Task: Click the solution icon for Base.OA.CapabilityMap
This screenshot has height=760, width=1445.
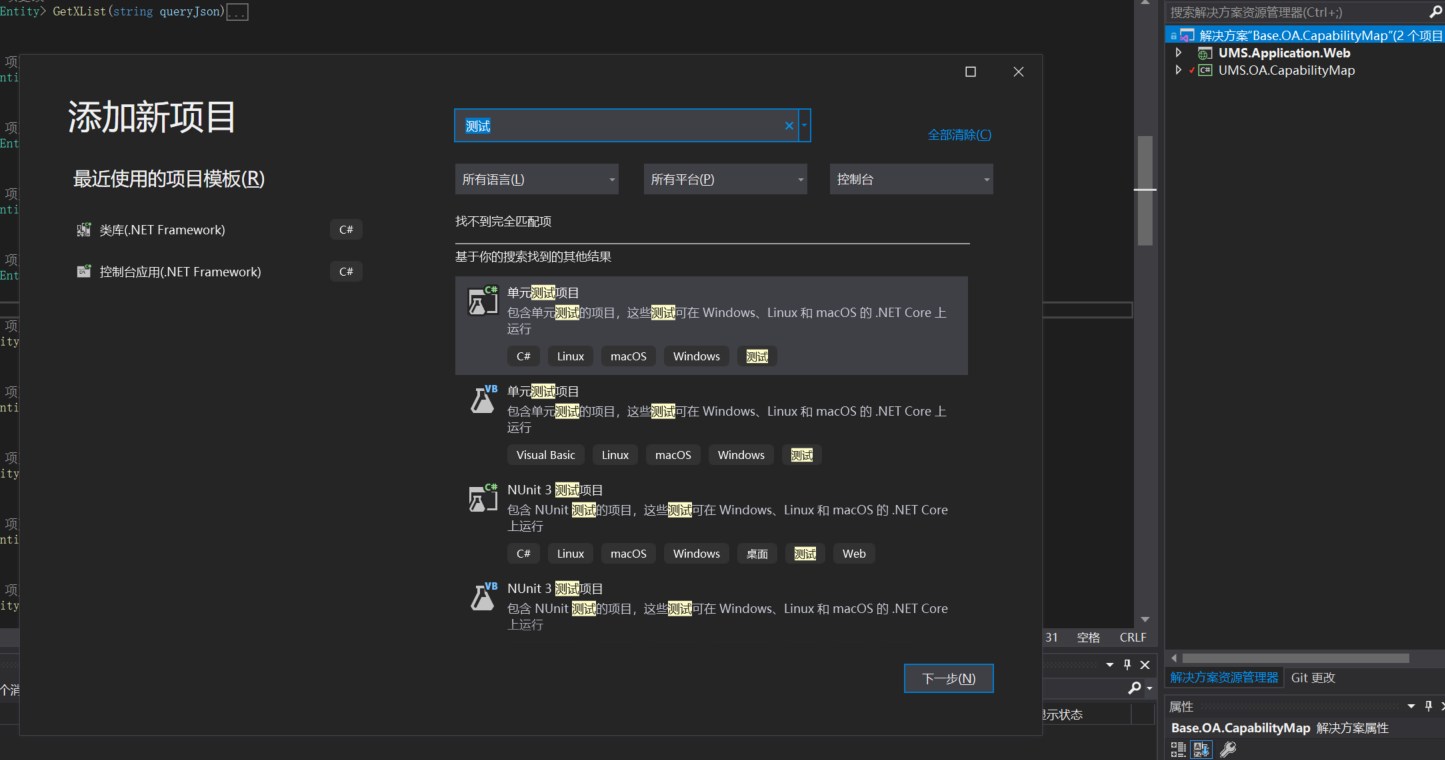Action: (x=1187, y=35)
